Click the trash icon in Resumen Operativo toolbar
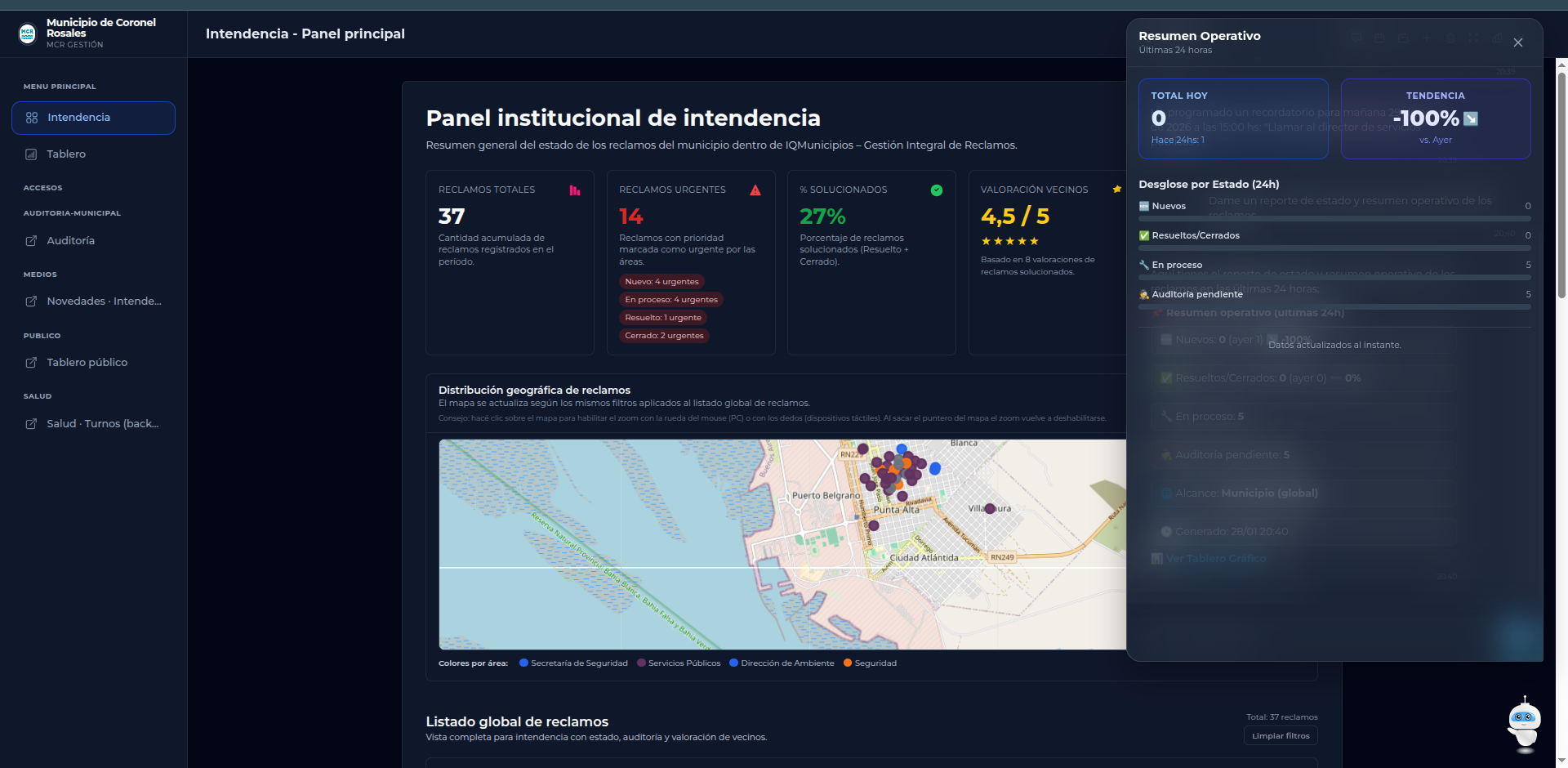 point(1450,38)
